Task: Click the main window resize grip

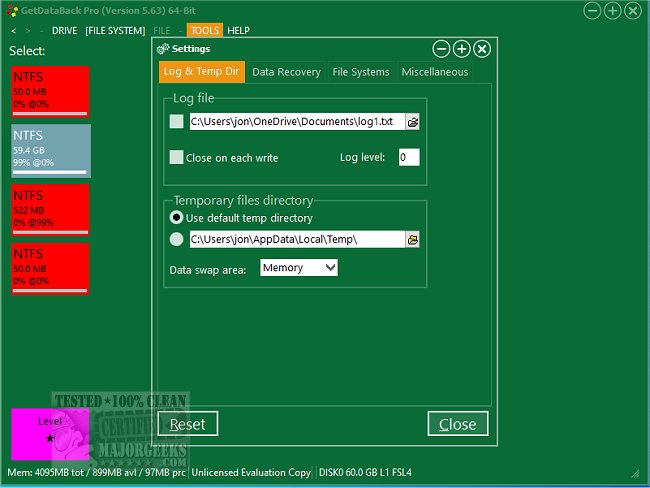Action: click(x=635, y=473)
